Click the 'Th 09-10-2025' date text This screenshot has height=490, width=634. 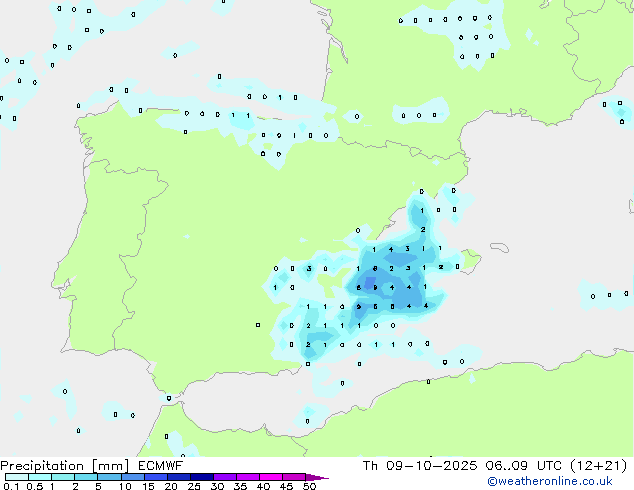click(x=420, y=466)
